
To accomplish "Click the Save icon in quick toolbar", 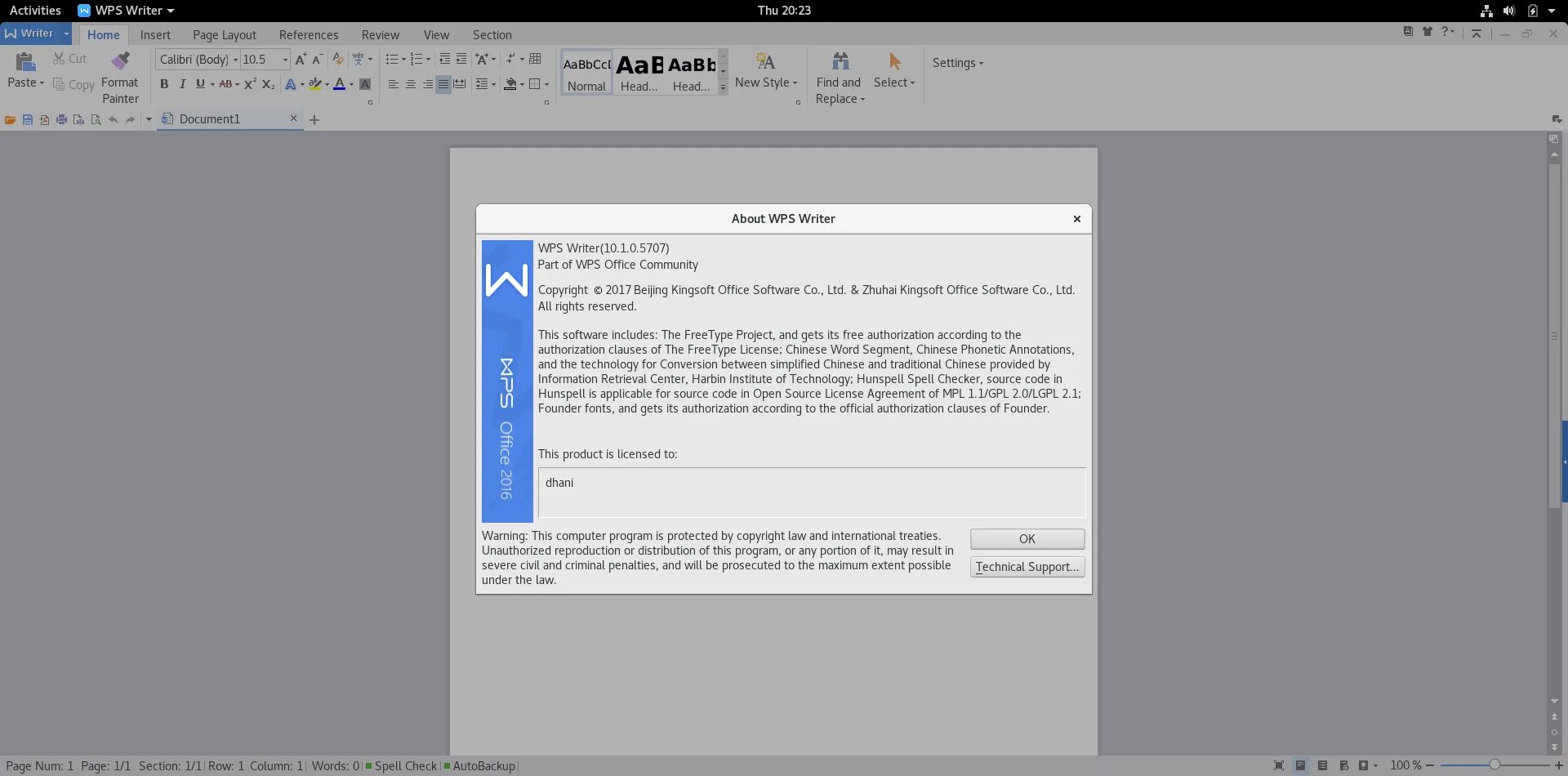I will 28,119.
